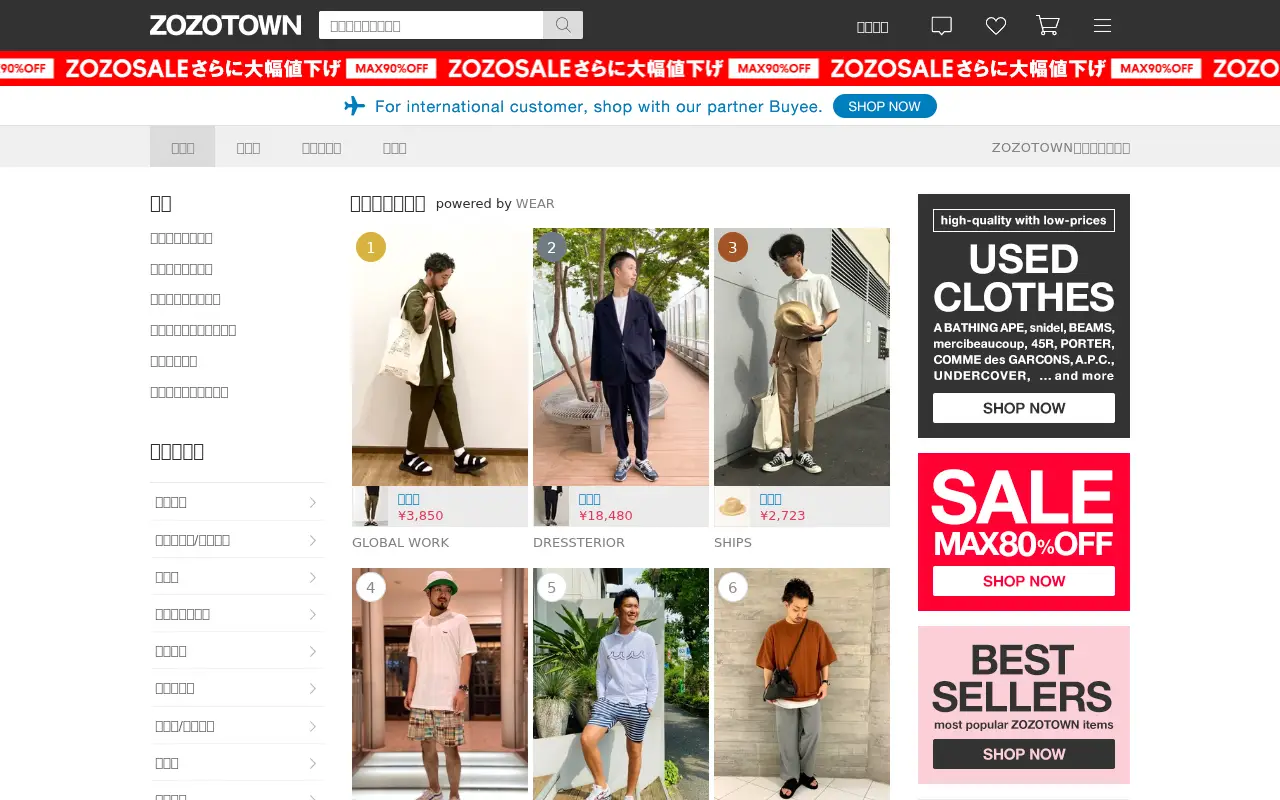Image resolution: width=1280 pixels, height=800 pixels.
Task: Click the blue Buyee SHOP NOW button
Action: pos(885,106)
